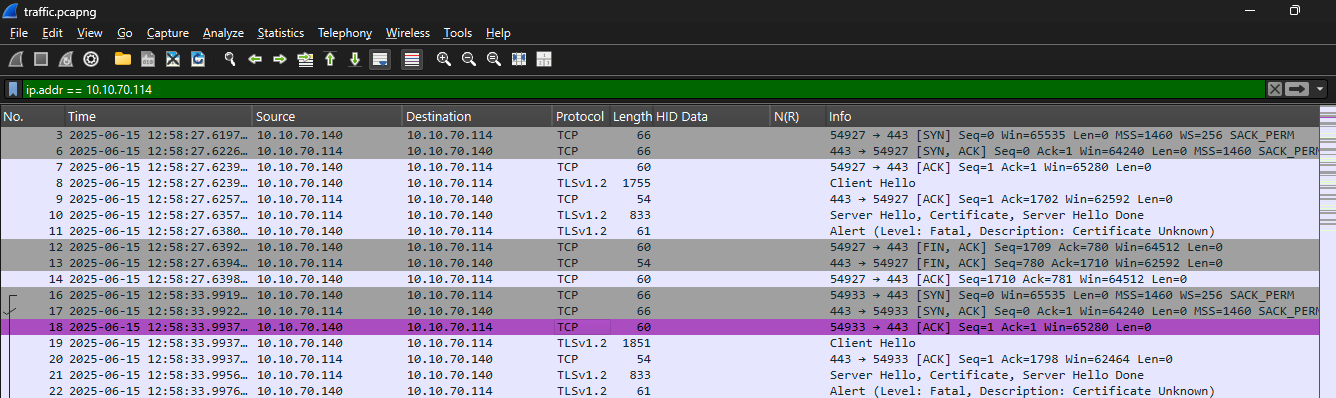Open the Go menu
The height and width of the screenshot is (398, 1336).
pos(125,33)
